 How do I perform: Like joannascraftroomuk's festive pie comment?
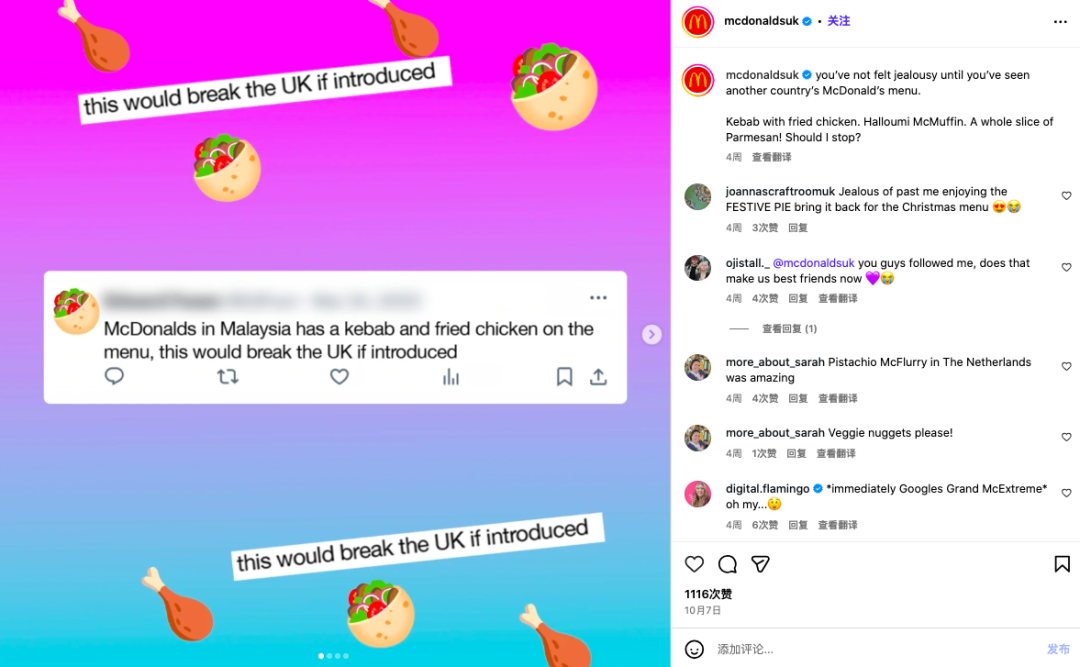click(1066, 196)
